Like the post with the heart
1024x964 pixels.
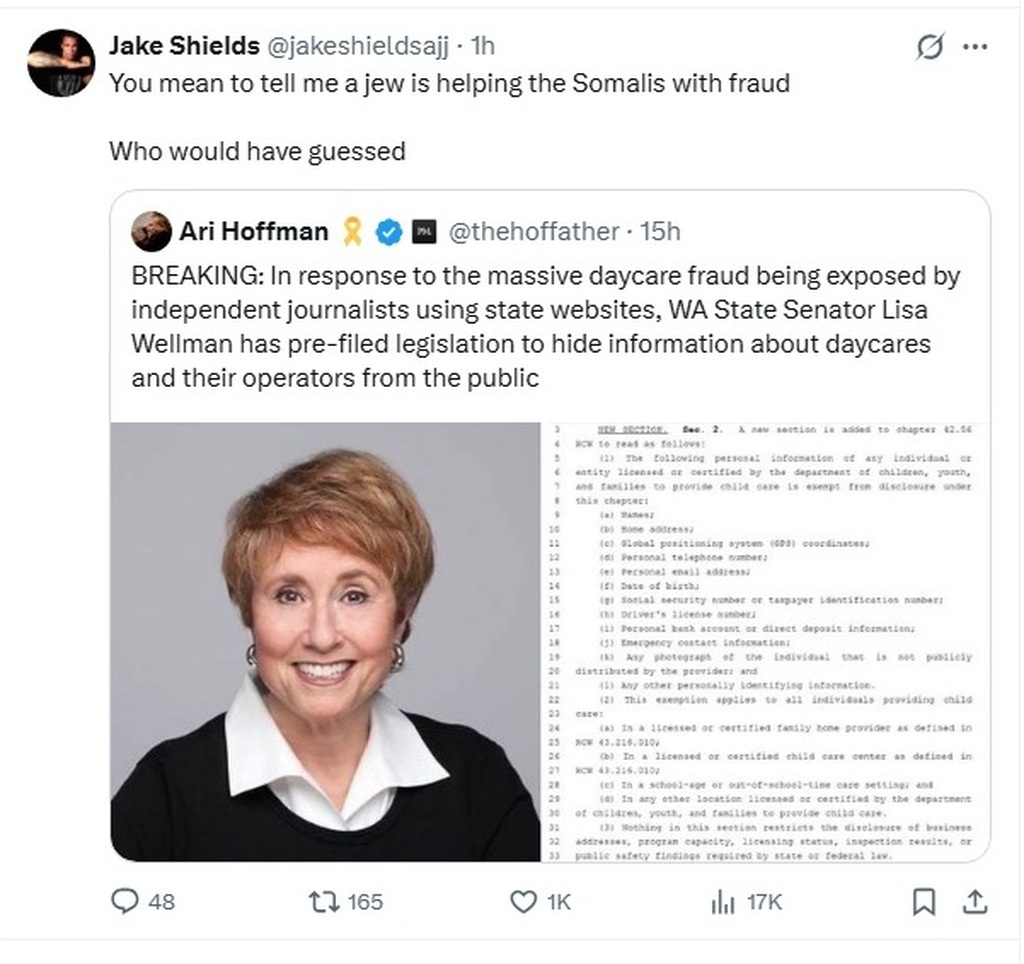tap(523, 901)
